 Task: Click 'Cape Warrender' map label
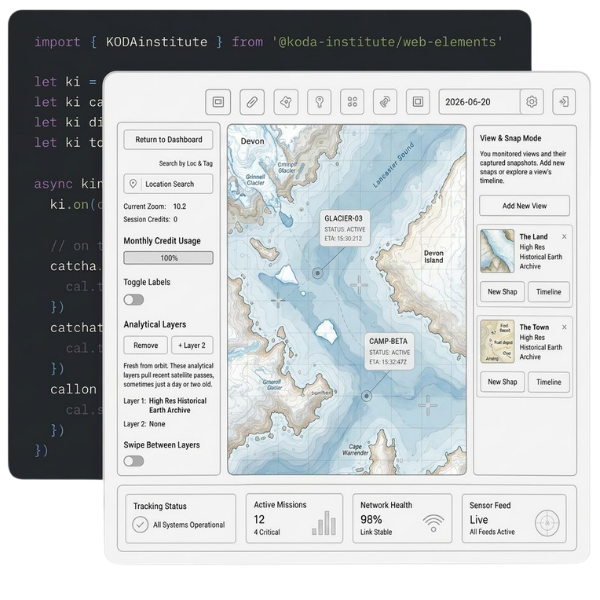coord(355,450)
